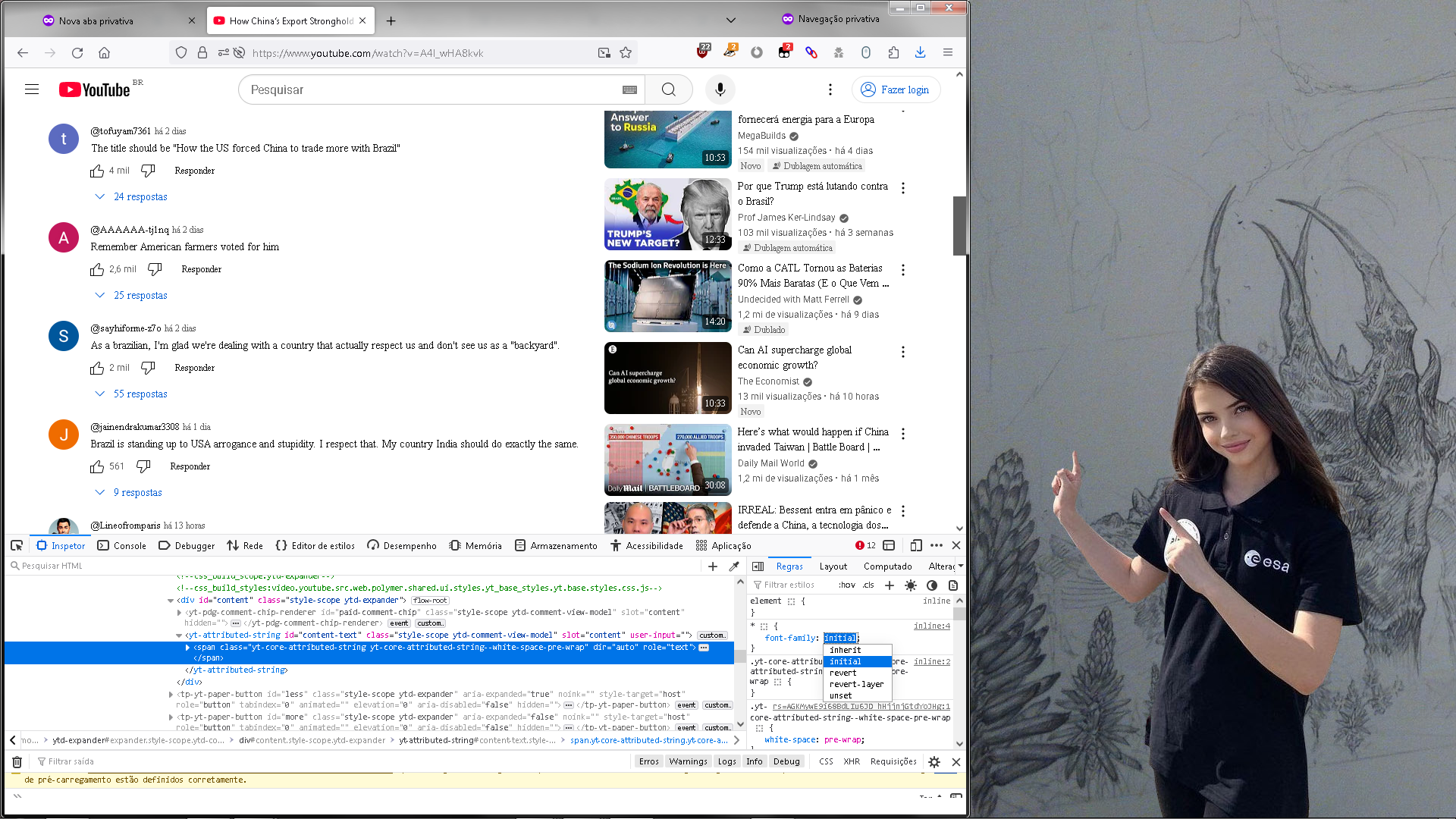Toggle :hov pseudo-class panel
The image size is (1456, 819).
pos(846,585)
